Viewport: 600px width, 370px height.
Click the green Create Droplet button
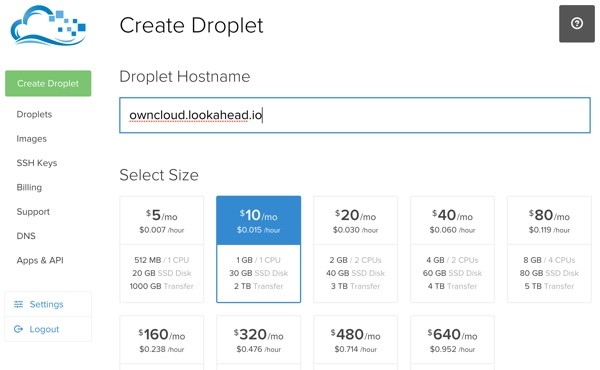(x=48, y=83)
